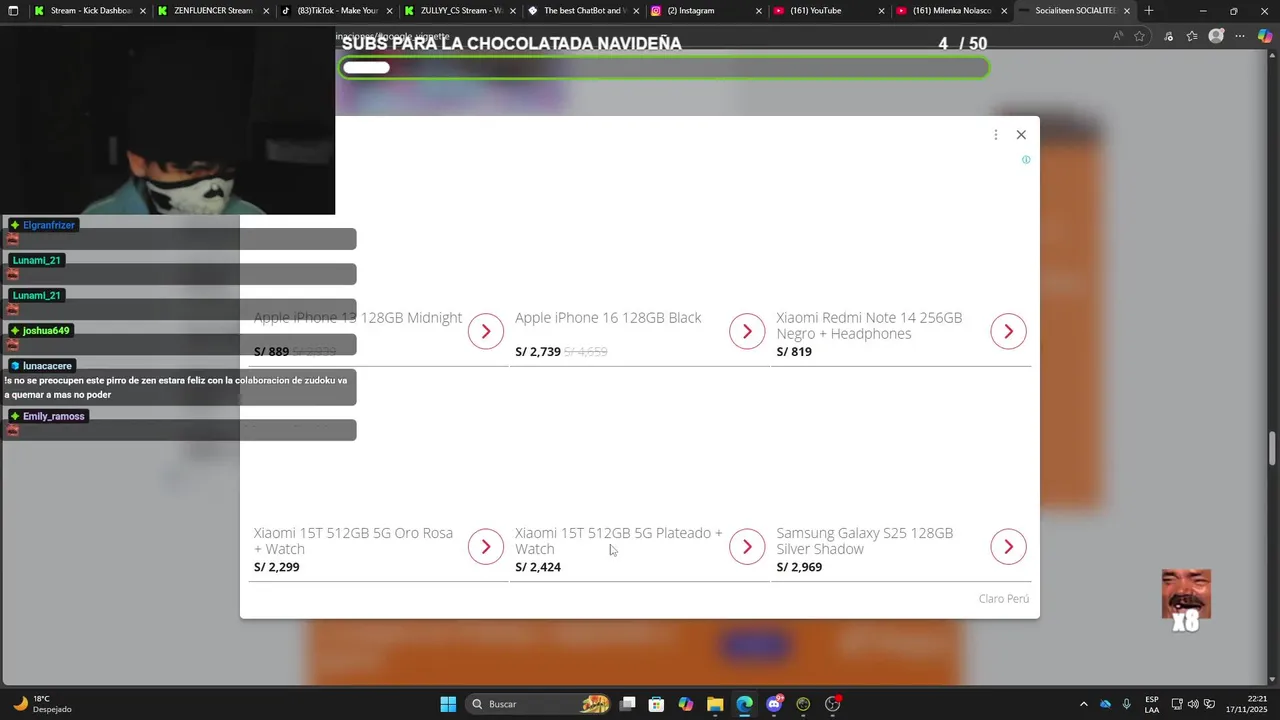Open arrow for Apple iPhone 13 128GB Midnight
The image size is (1280, 720).
(x=486, y=331)
